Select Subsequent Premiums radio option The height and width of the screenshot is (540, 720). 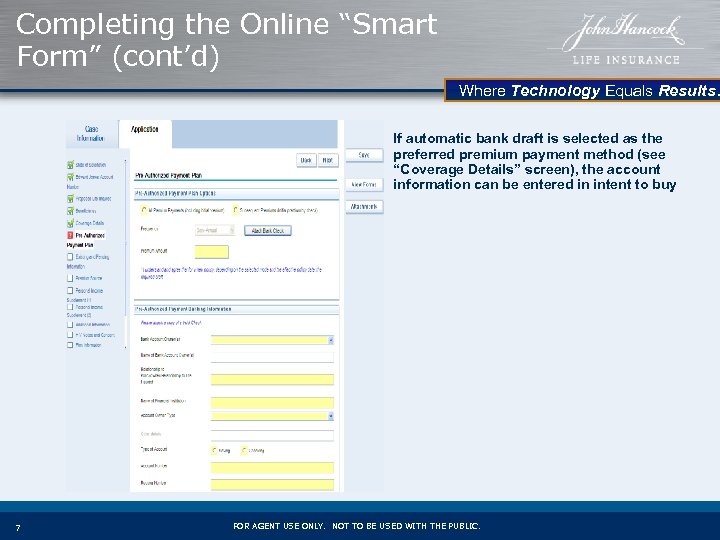pyautogui.click(x=236, y=210)
